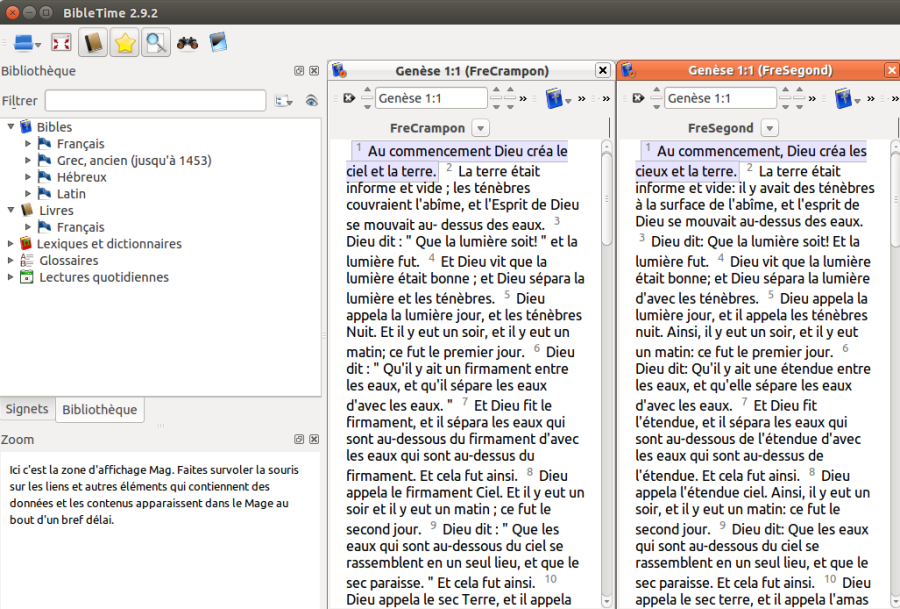
Task: Select the Latin language tree item
Action: click(71, 193)
